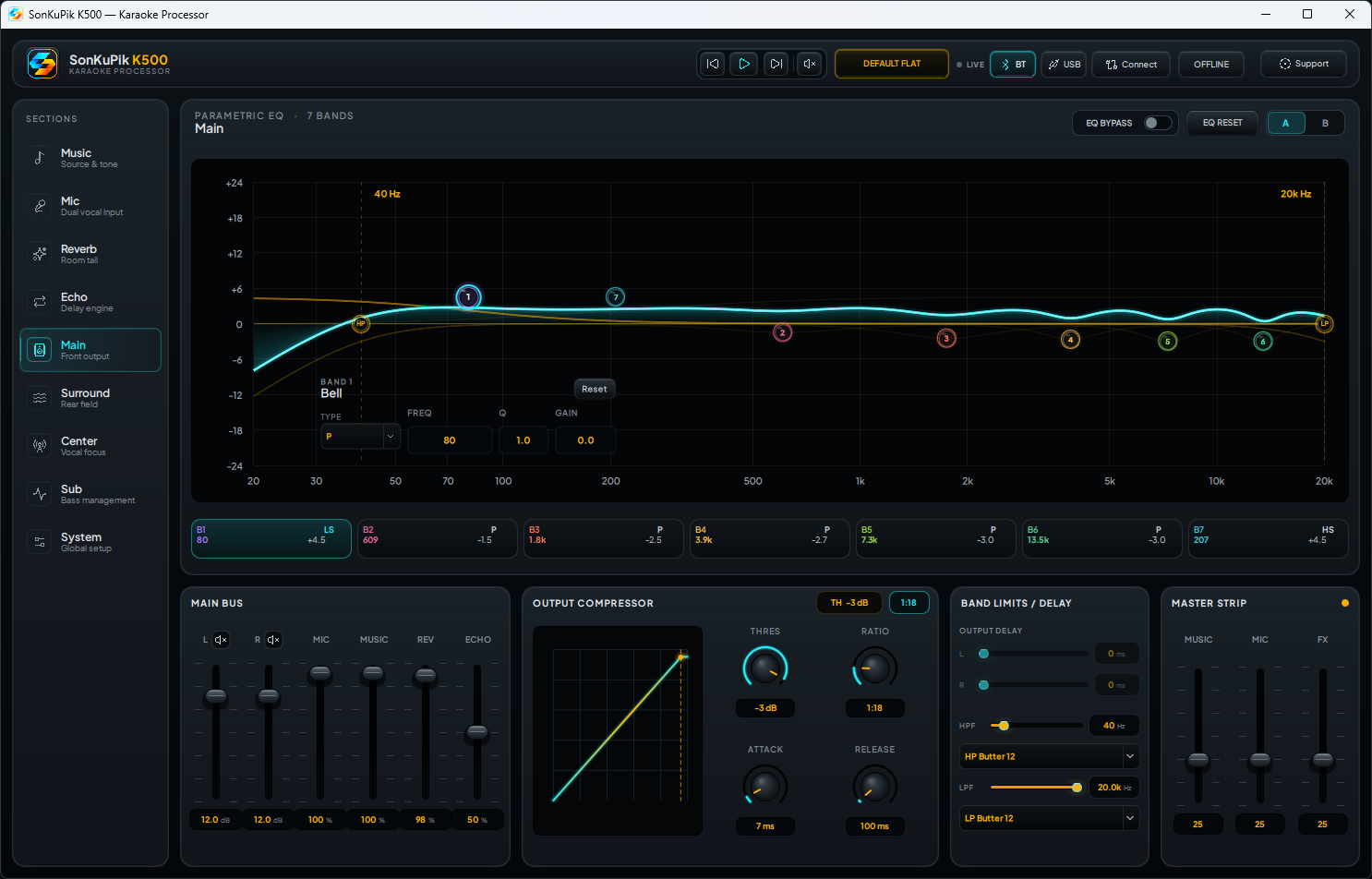1372x879 pixels.
Task: Click the HPF value field showing 40 Hz
Action: [1114, 726]
